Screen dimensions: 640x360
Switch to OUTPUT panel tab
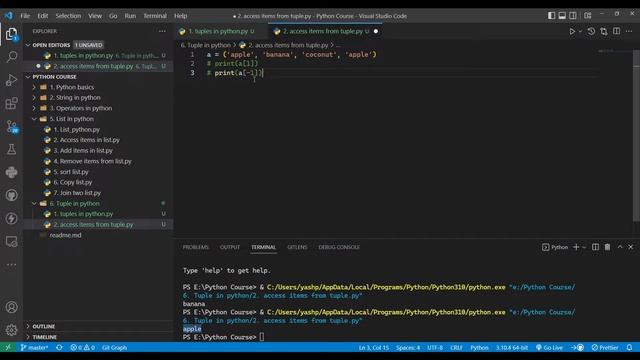coord(230,247)
